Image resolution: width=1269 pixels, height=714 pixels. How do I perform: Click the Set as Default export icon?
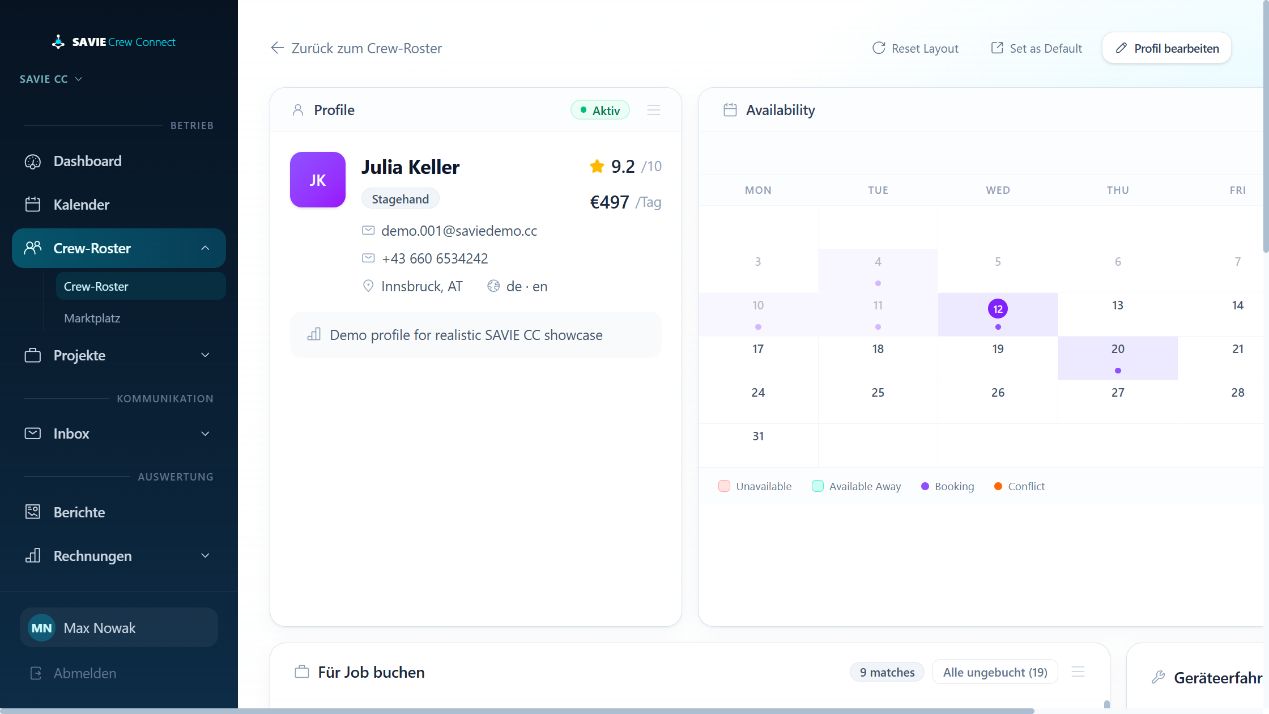click(x=997, y=48)
